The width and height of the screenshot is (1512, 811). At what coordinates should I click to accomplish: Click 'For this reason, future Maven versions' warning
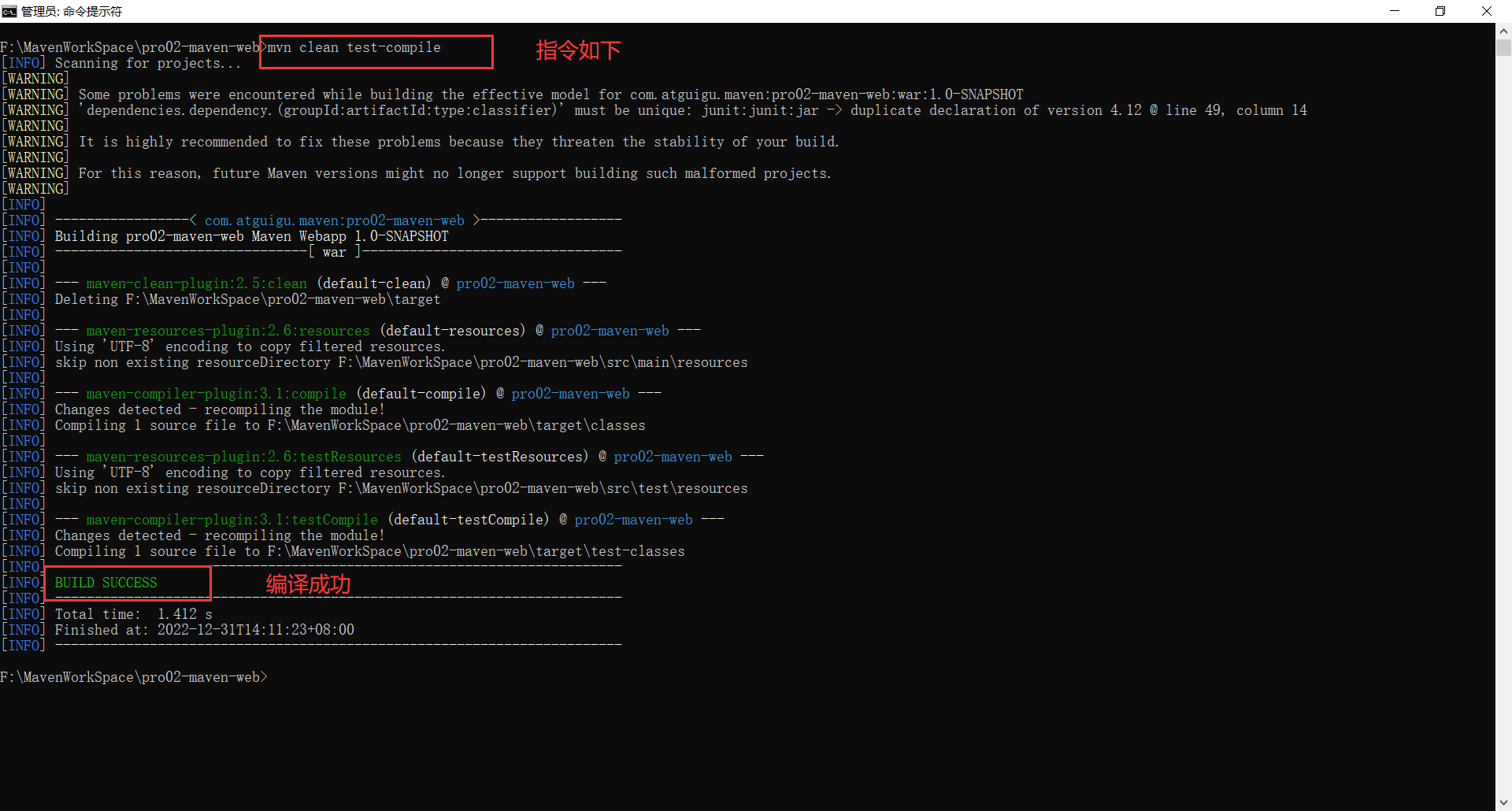pyautogui.click(x=455, y=173)
